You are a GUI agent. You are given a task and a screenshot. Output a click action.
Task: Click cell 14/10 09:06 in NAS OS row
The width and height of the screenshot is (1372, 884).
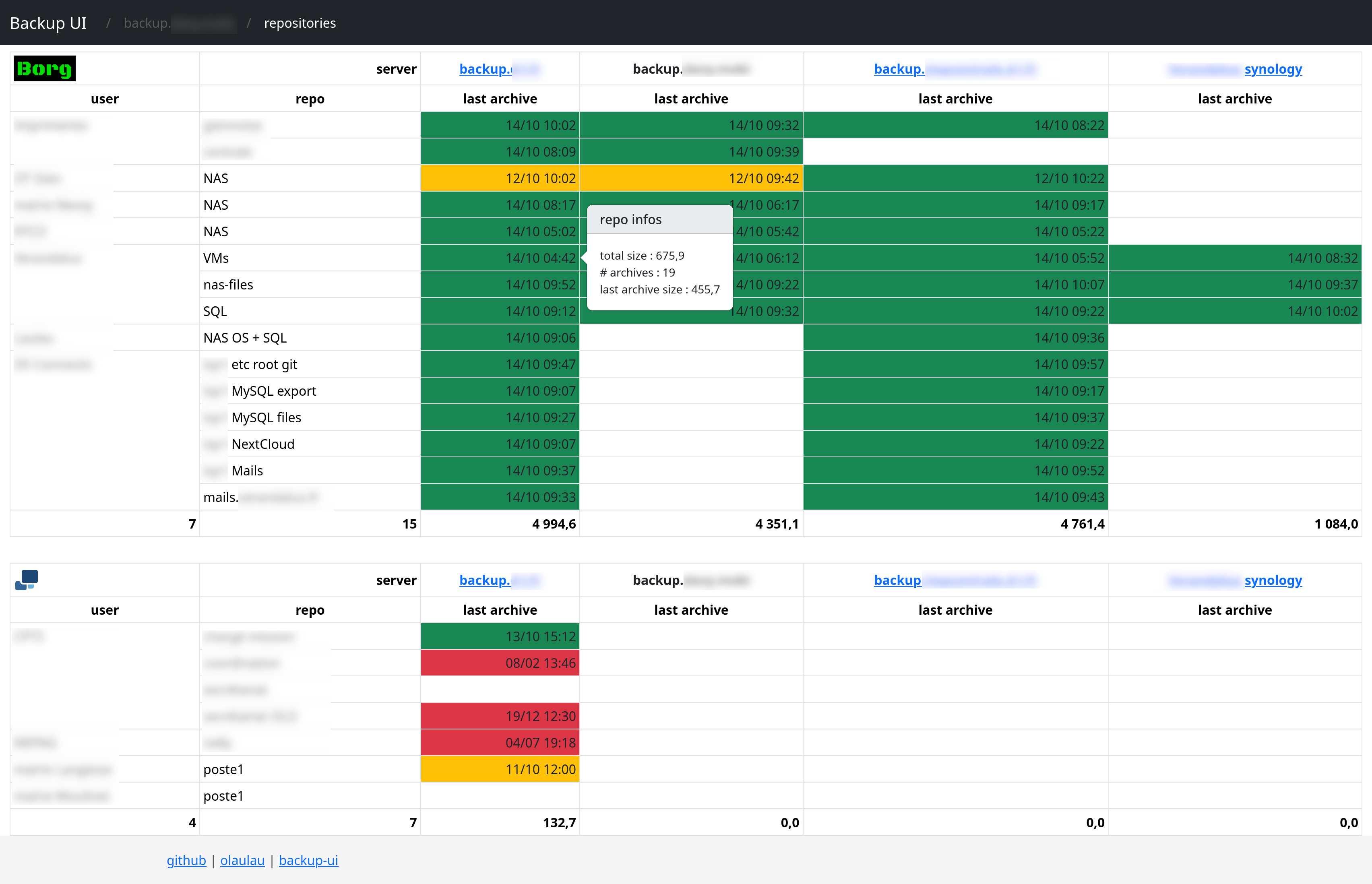click(x=500, y=338)
